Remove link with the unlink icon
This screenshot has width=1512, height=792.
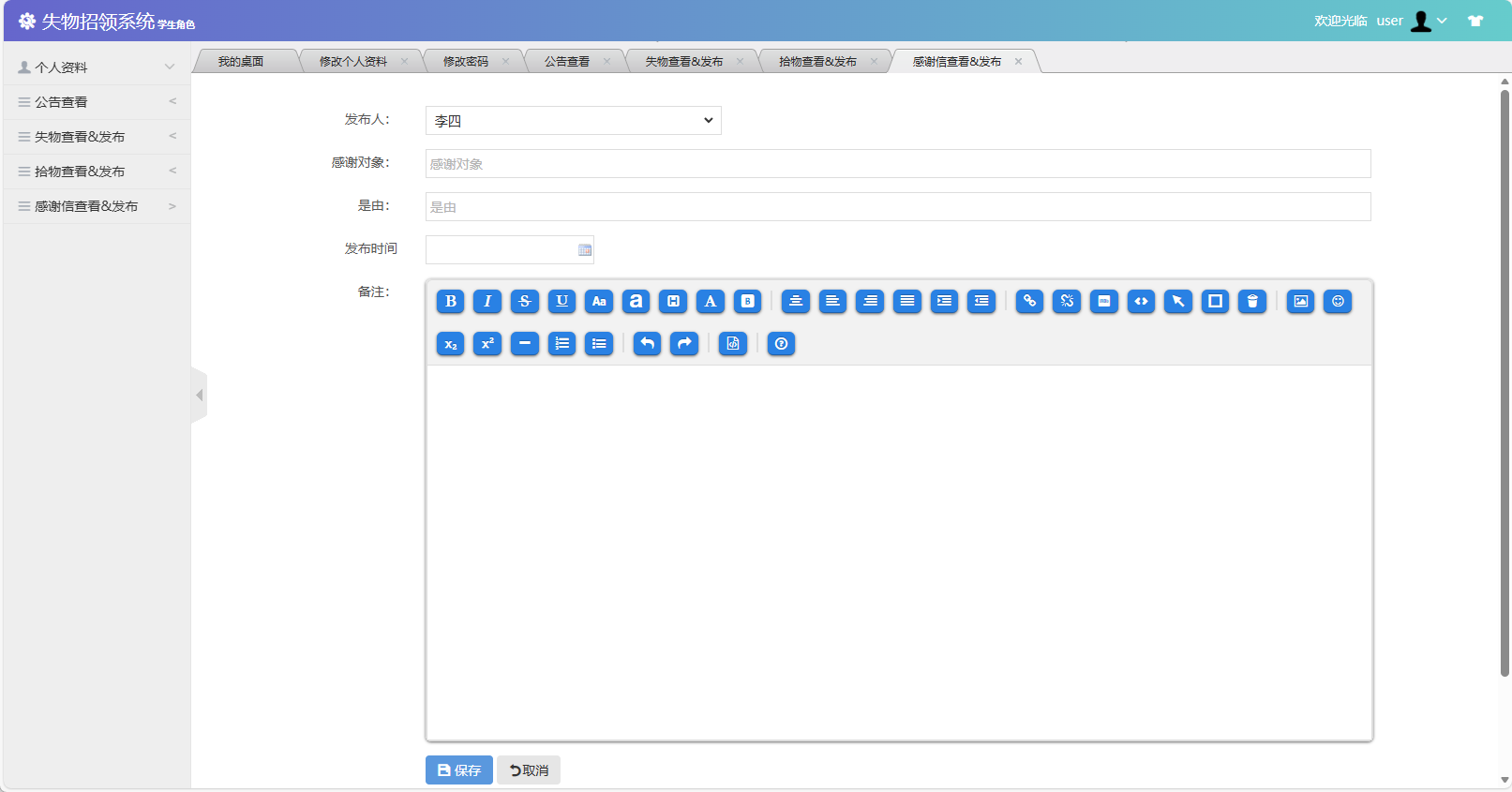pyautogui.click(x=1067, y=301)
